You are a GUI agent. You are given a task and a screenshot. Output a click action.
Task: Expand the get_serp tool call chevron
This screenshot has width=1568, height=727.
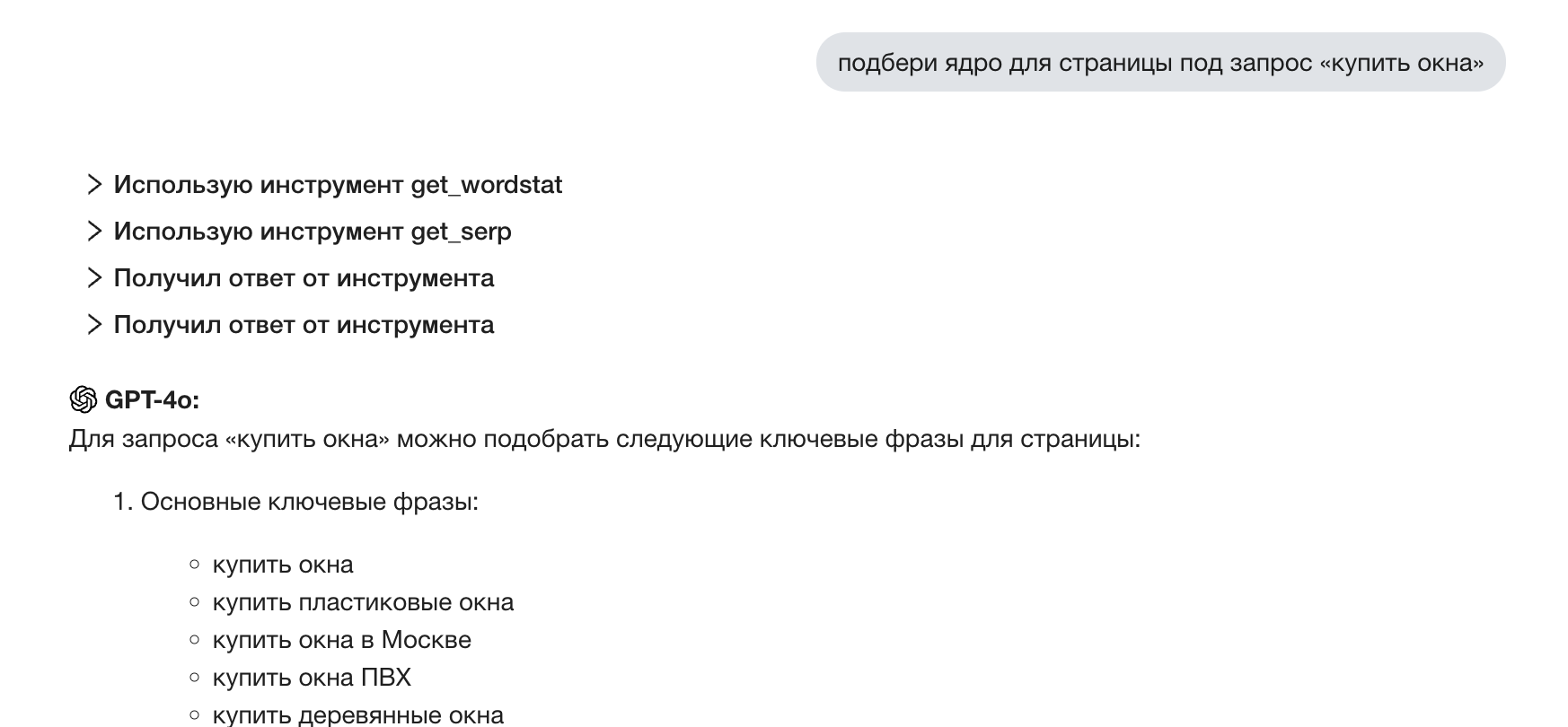[93, 232]
